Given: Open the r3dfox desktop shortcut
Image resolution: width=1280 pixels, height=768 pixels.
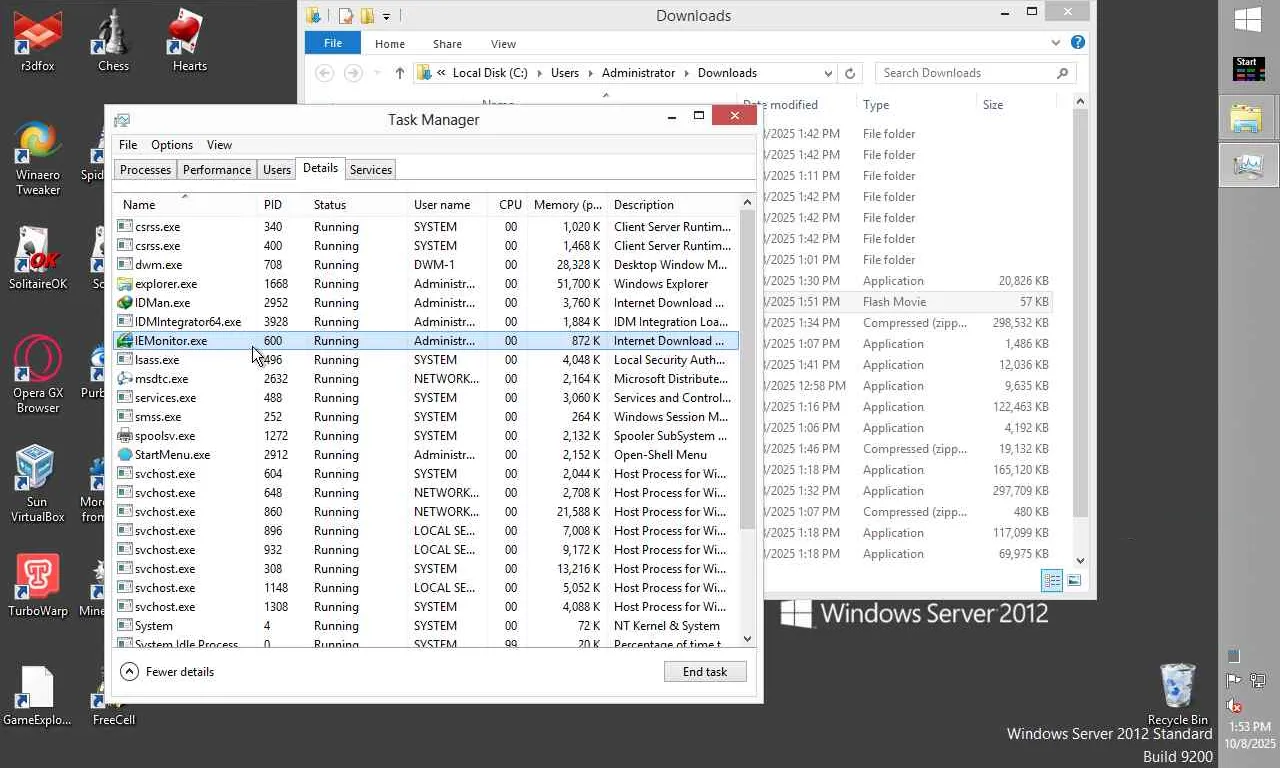Looking at the screenshot, I should click(x=38, y=42).
